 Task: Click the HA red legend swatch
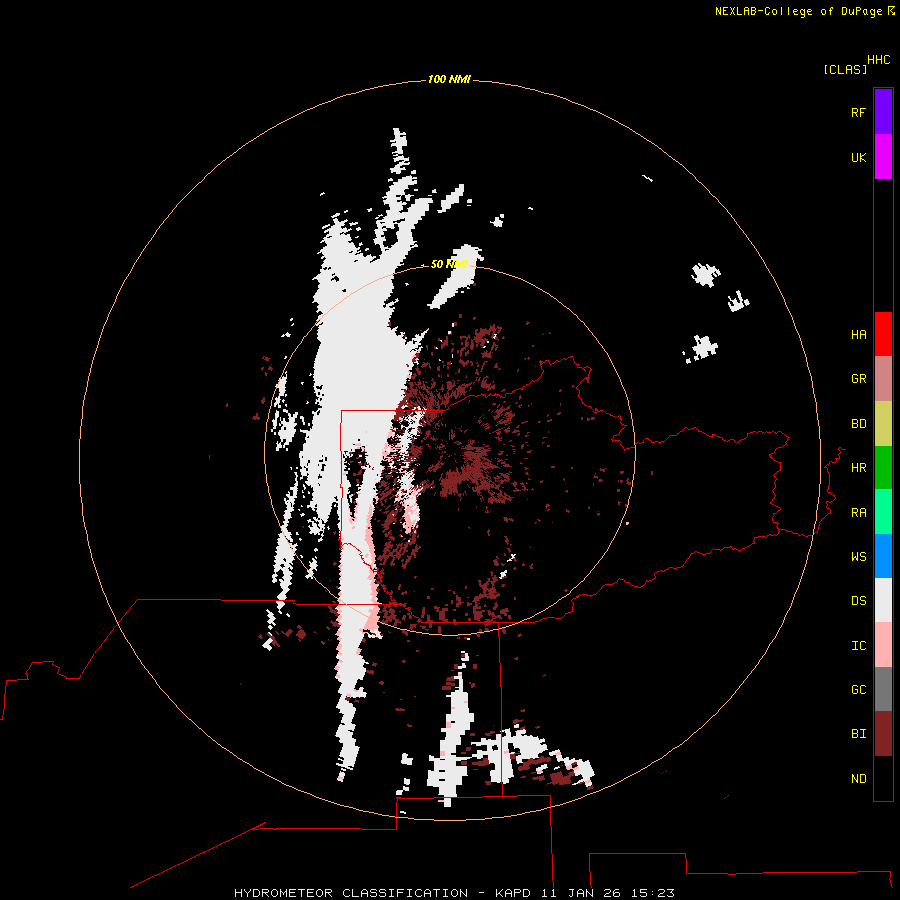coord(883,334)
